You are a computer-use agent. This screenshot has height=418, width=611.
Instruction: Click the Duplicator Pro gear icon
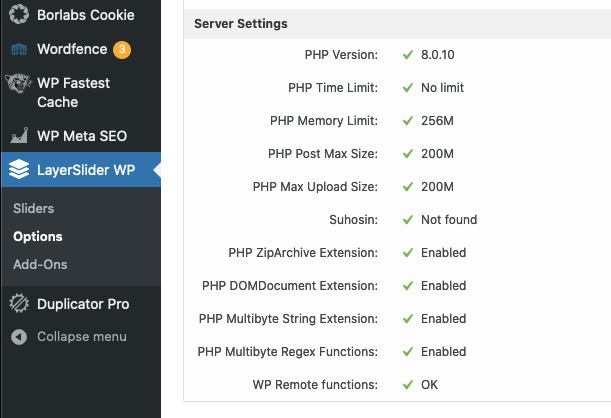(19, 303)
